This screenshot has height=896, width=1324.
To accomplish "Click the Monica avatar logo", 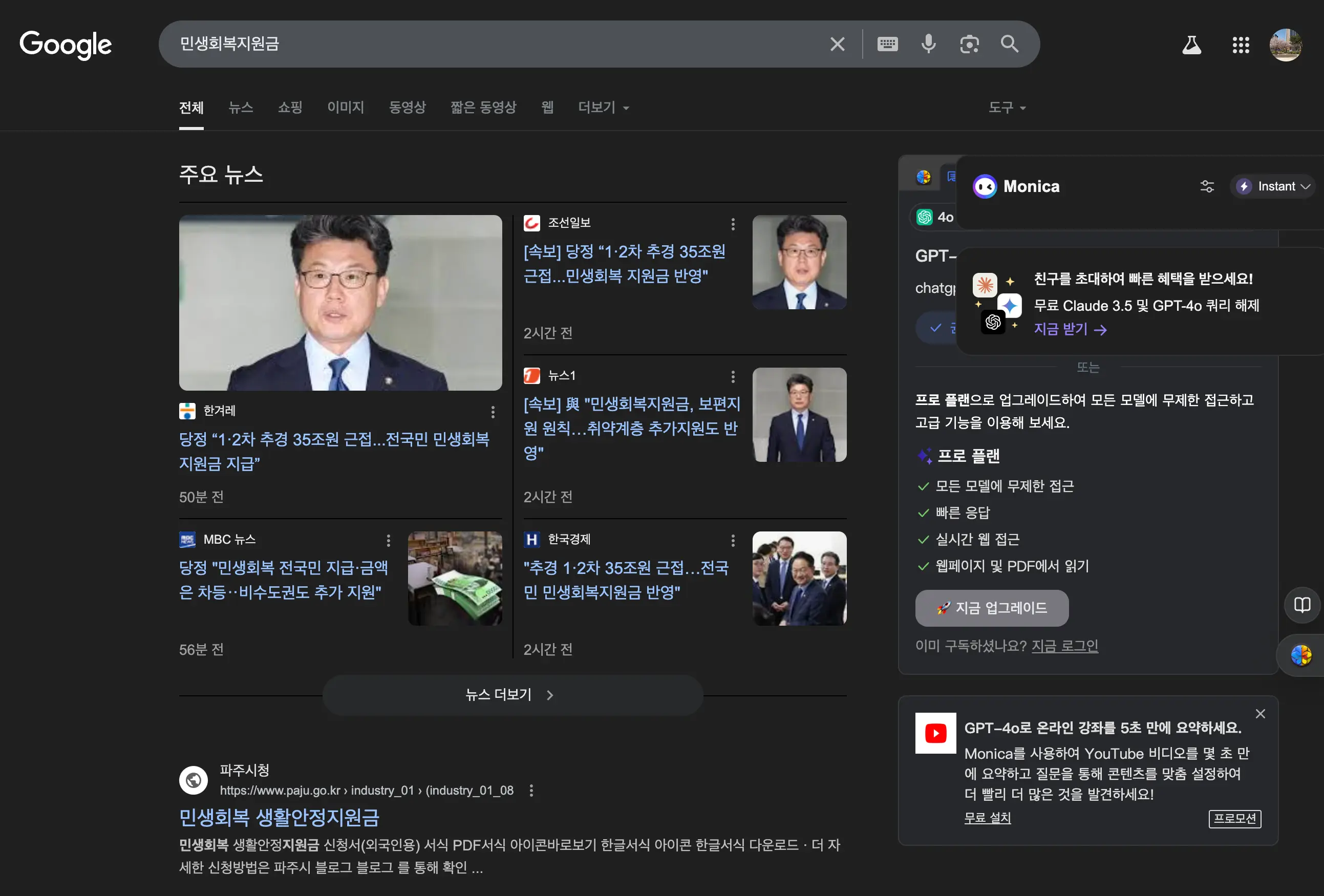I will click(985, 186).
